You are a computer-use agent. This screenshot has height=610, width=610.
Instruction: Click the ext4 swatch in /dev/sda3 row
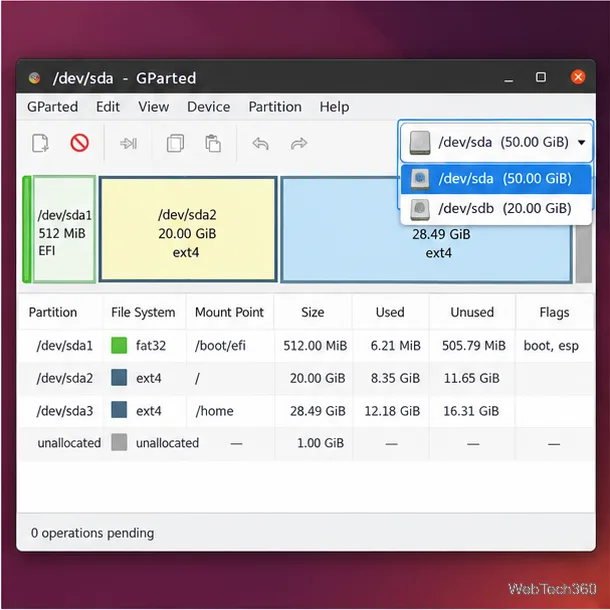[119, 410]
